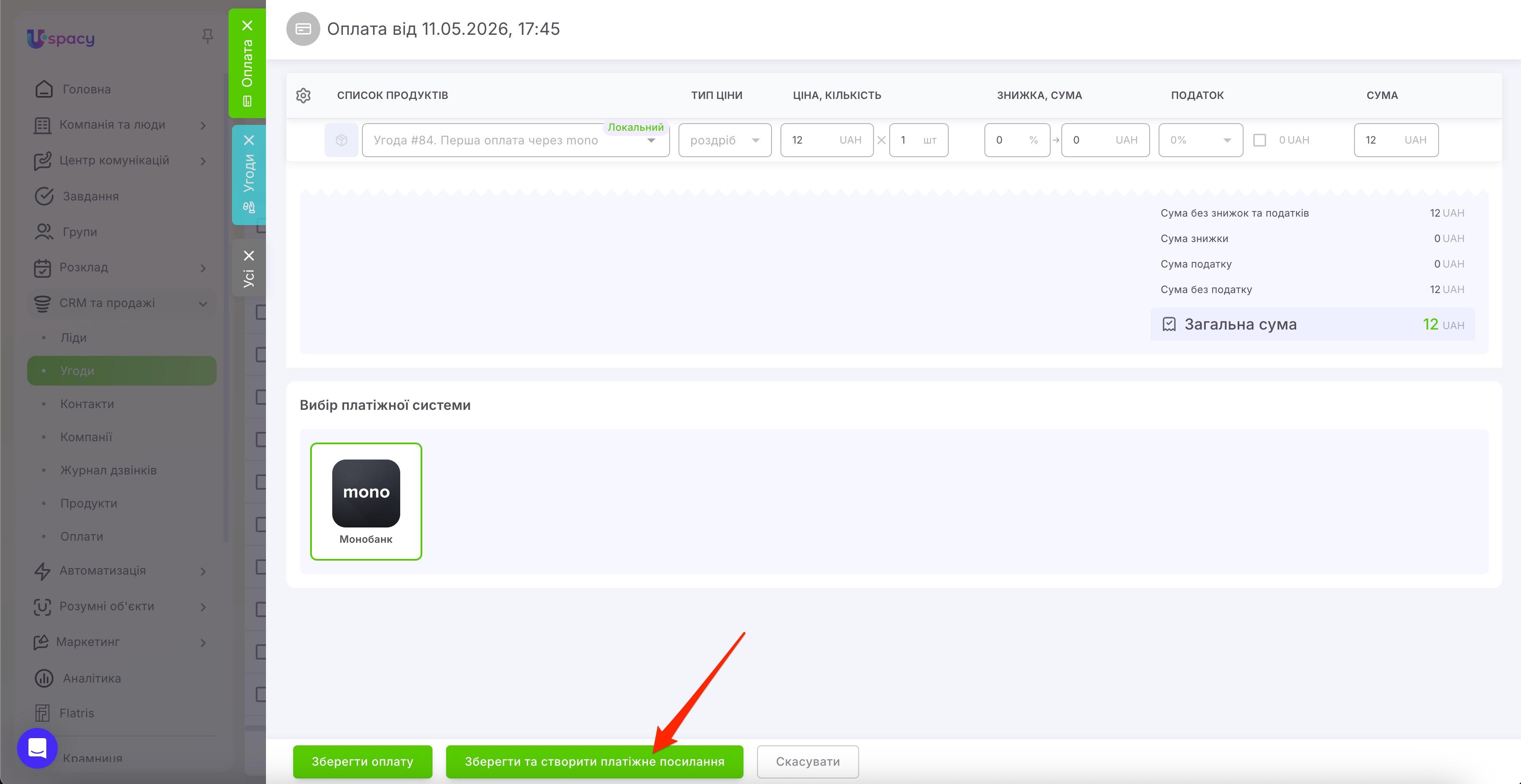Open the support chat widget
The width and height of the screenshot is (1521, 784).
pyautogui.click(x=37, y=749)
